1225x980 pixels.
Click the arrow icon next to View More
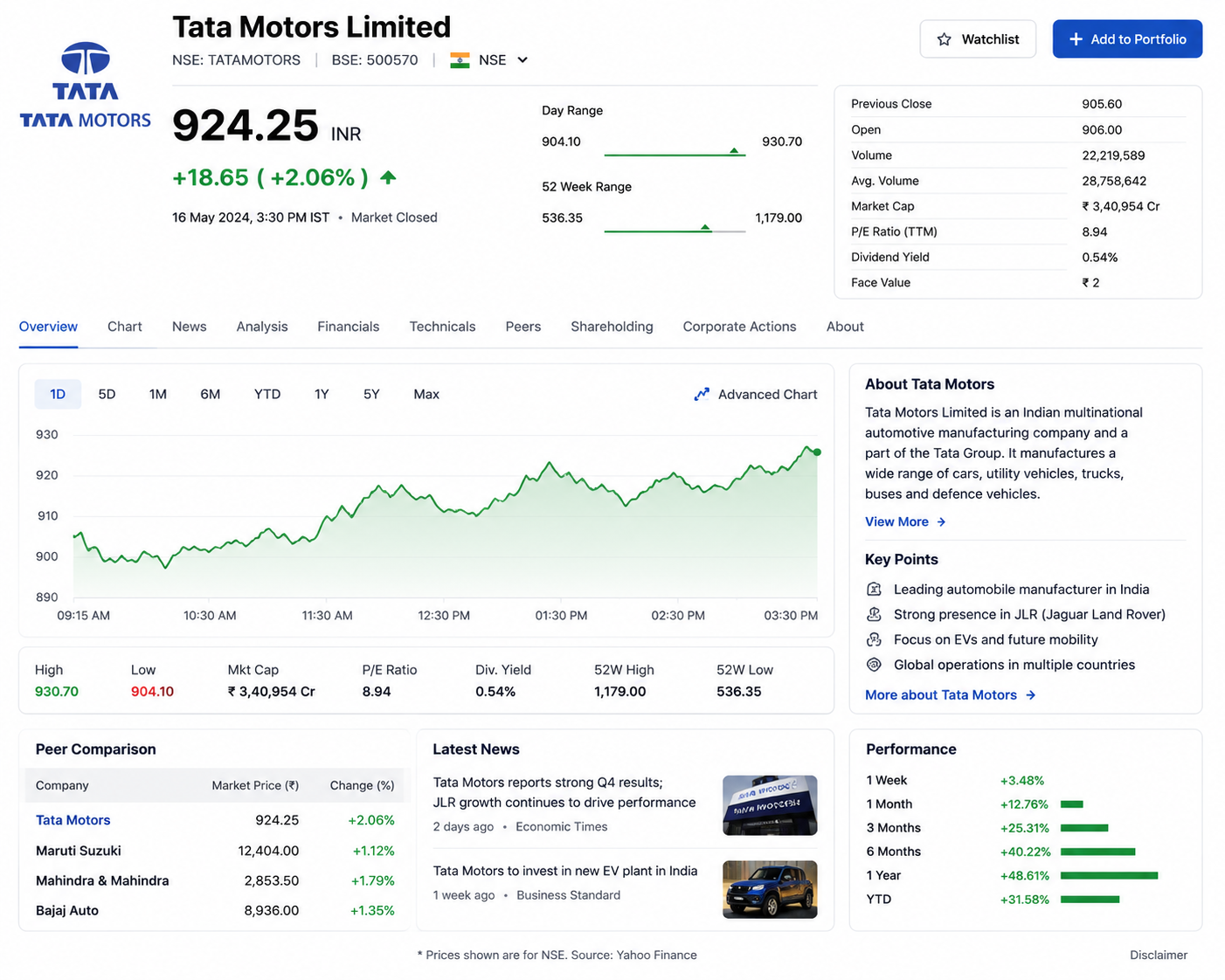click(x=941, y=521)
